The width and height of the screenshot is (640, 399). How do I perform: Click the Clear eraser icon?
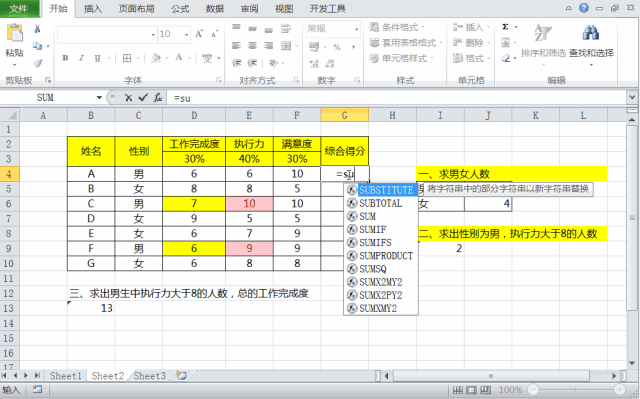tap(506, 58)
